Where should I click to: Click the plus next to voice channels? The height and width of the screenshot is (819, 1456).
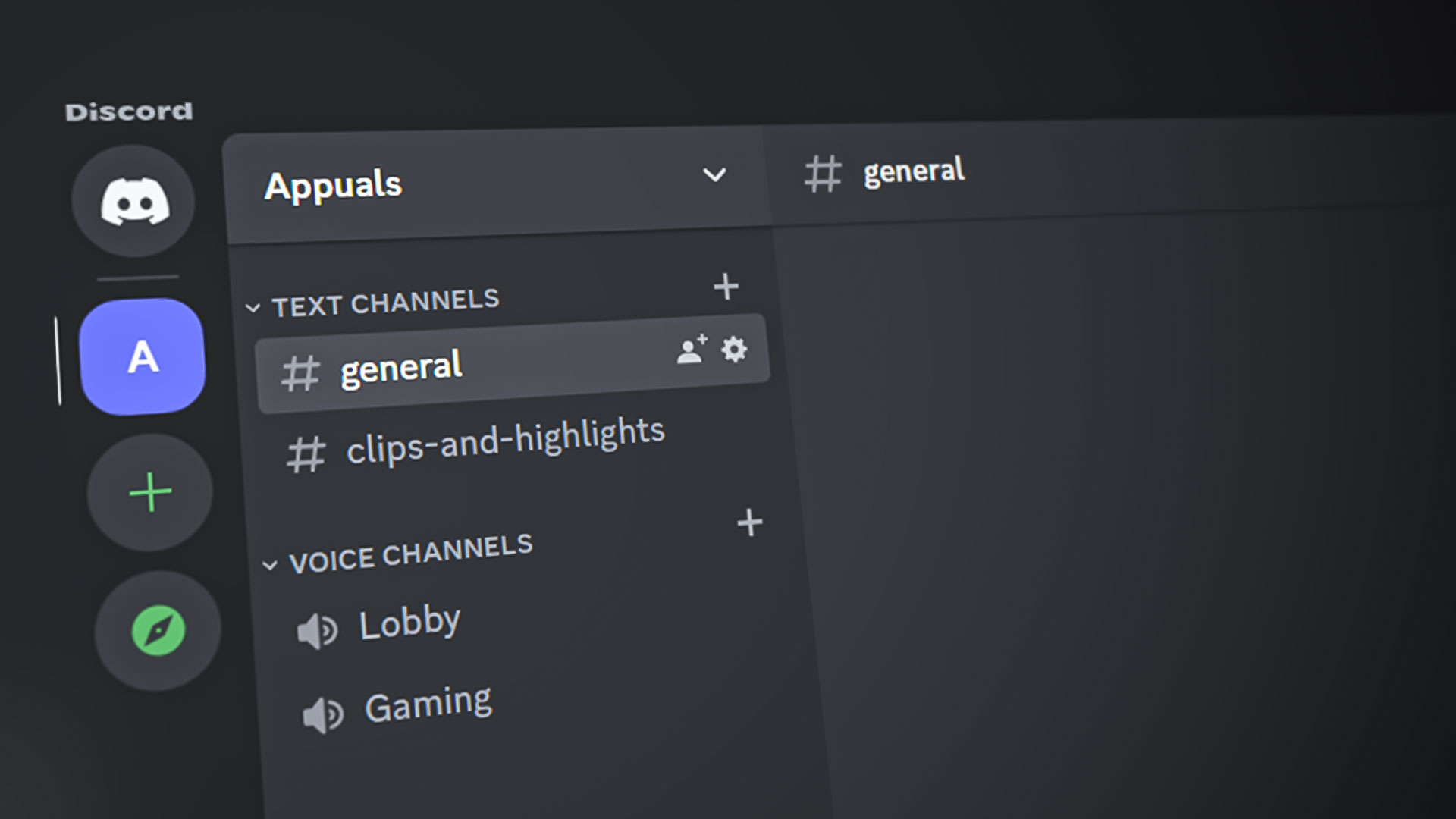coord(751,522)
